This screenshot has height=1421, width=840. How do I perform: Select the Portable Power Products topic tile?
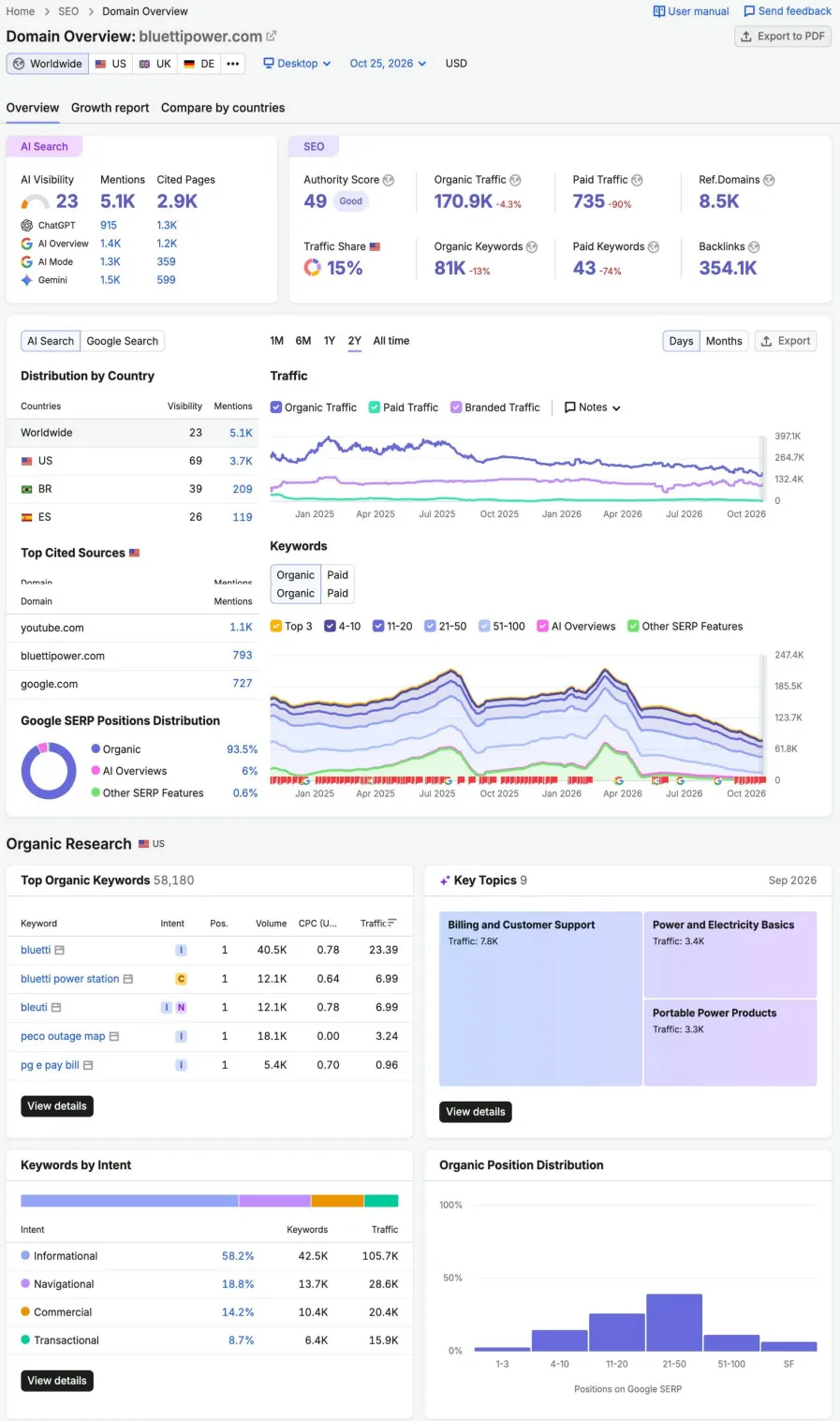tap(730, 1043)
